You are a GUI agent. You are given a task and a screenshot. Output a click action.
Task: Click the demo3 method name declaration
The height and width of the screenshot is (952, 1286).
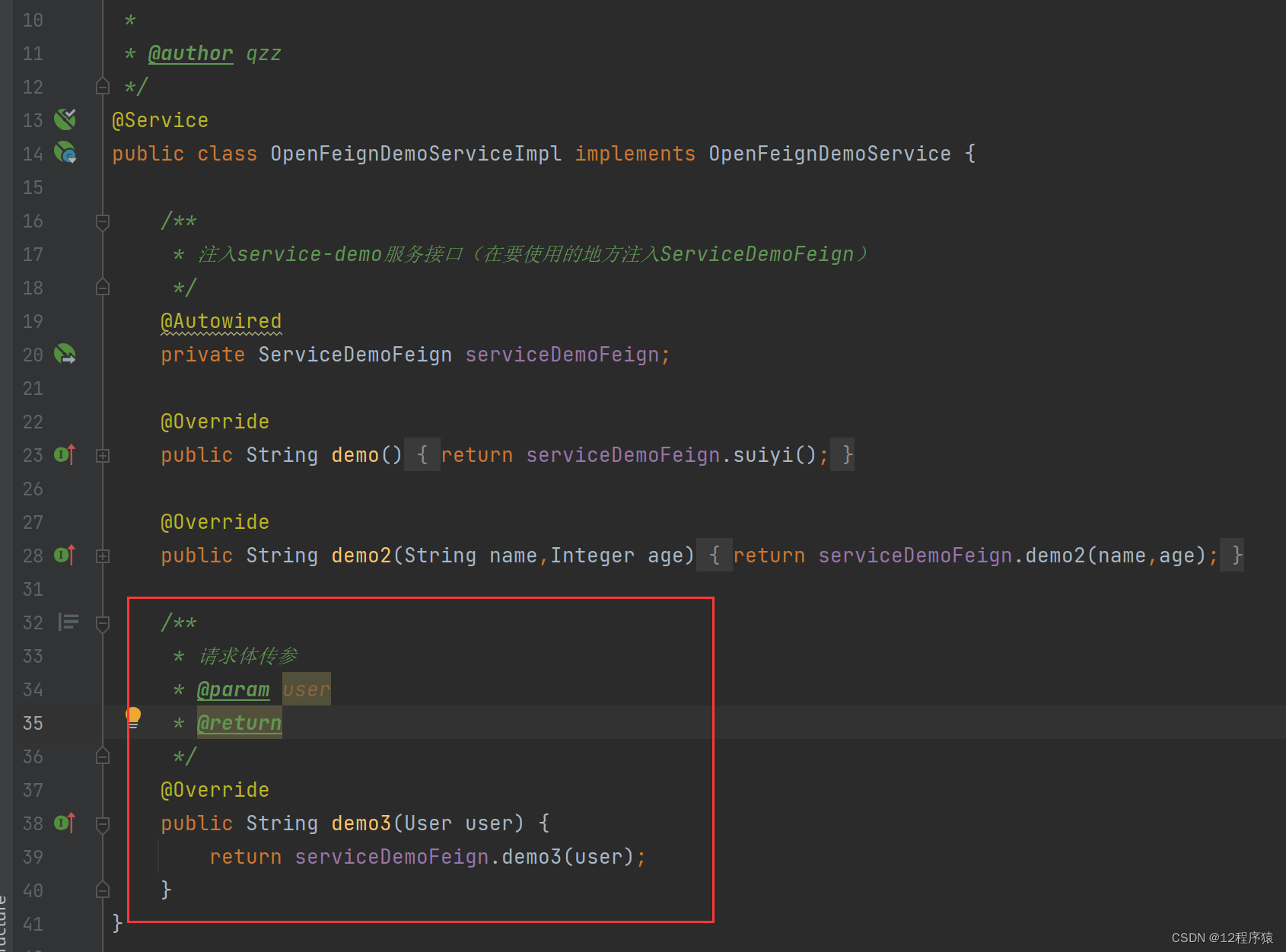[x=361, y=823]
